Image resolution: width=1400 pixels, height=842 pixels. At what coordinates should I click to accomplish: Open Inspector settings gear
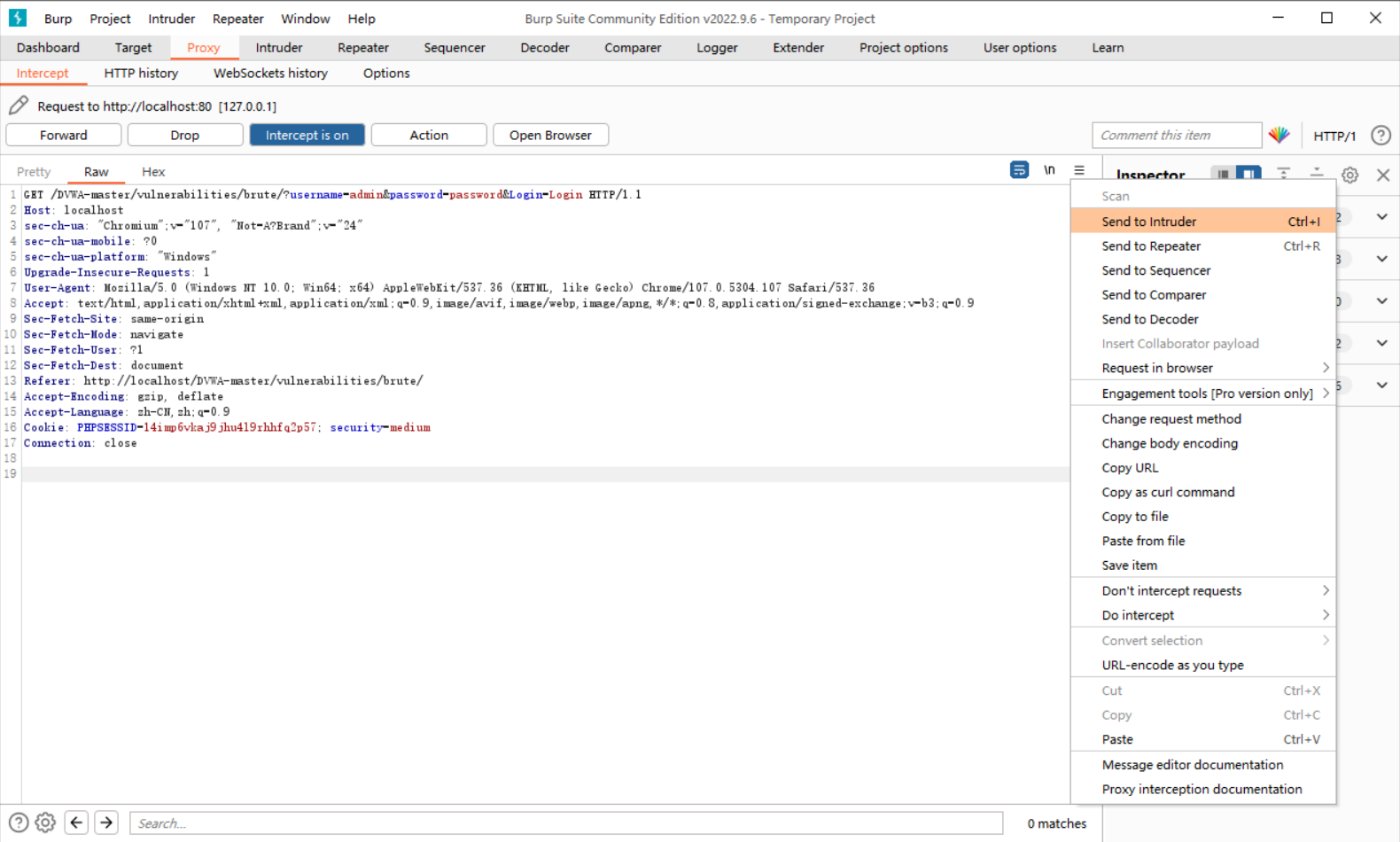(x=1349, y=175)
